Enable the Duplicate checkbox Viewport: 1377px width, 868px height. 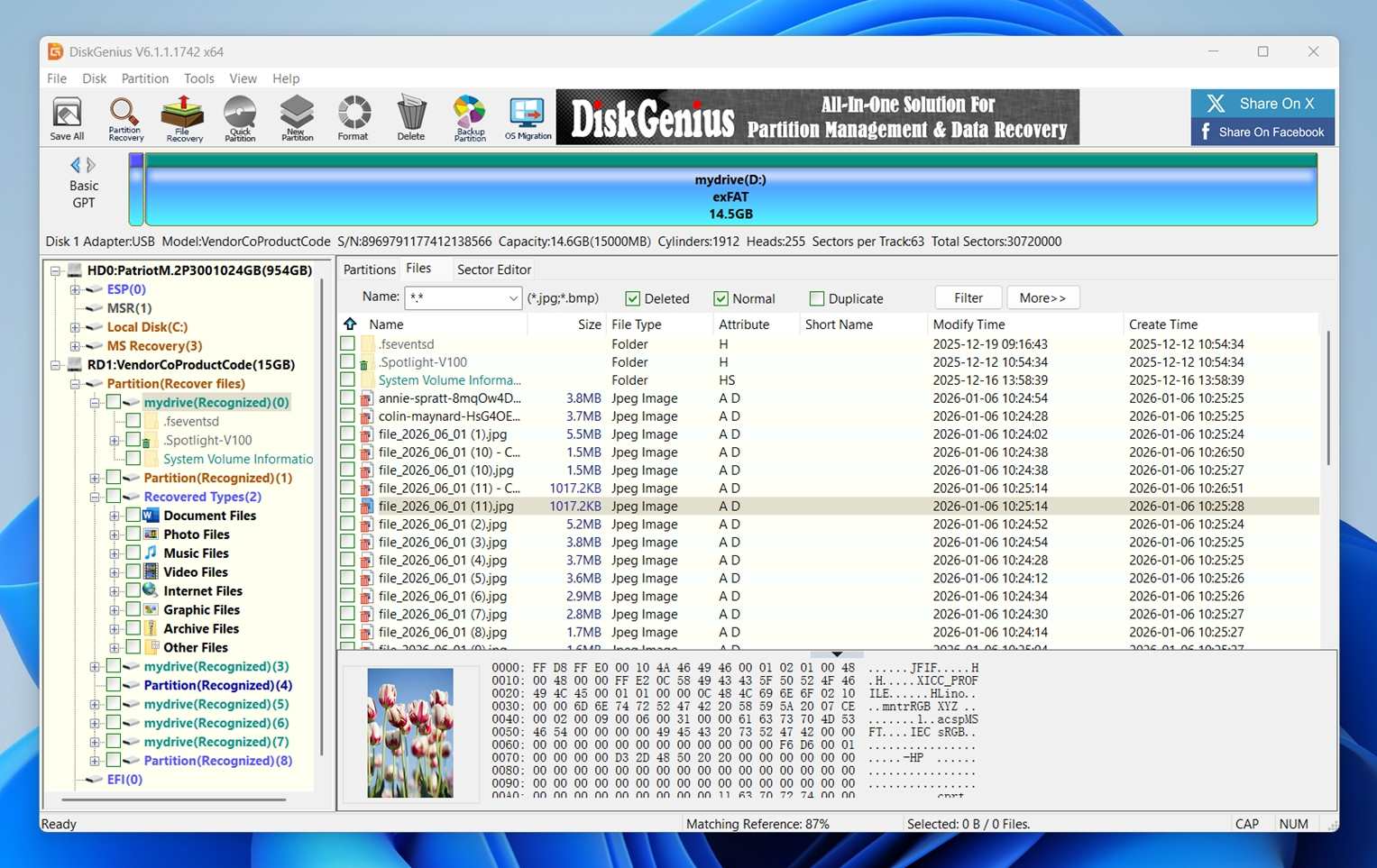point(817,299)
